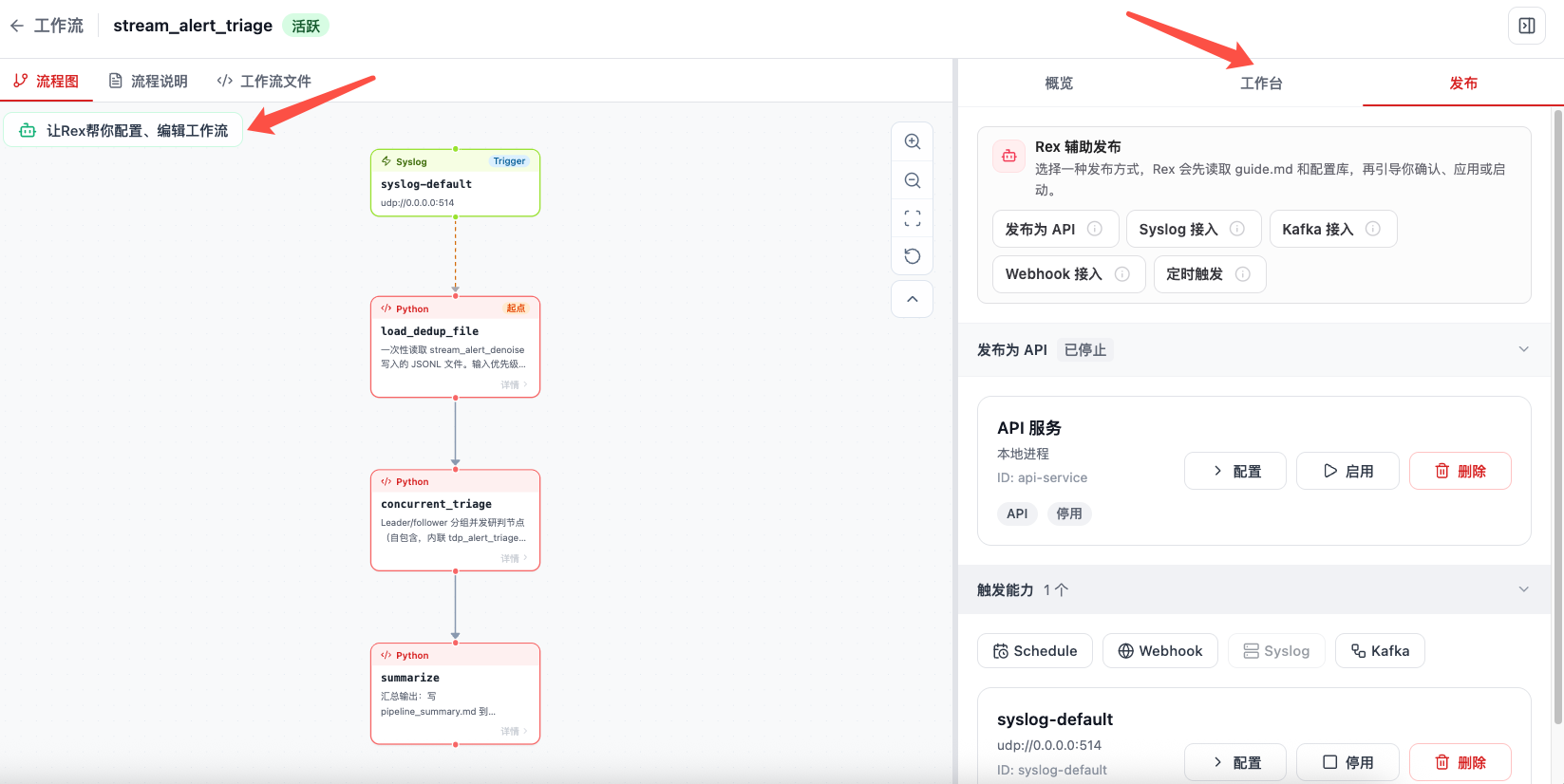Collapse the 发布为 API section

(x=1524, y=349)
